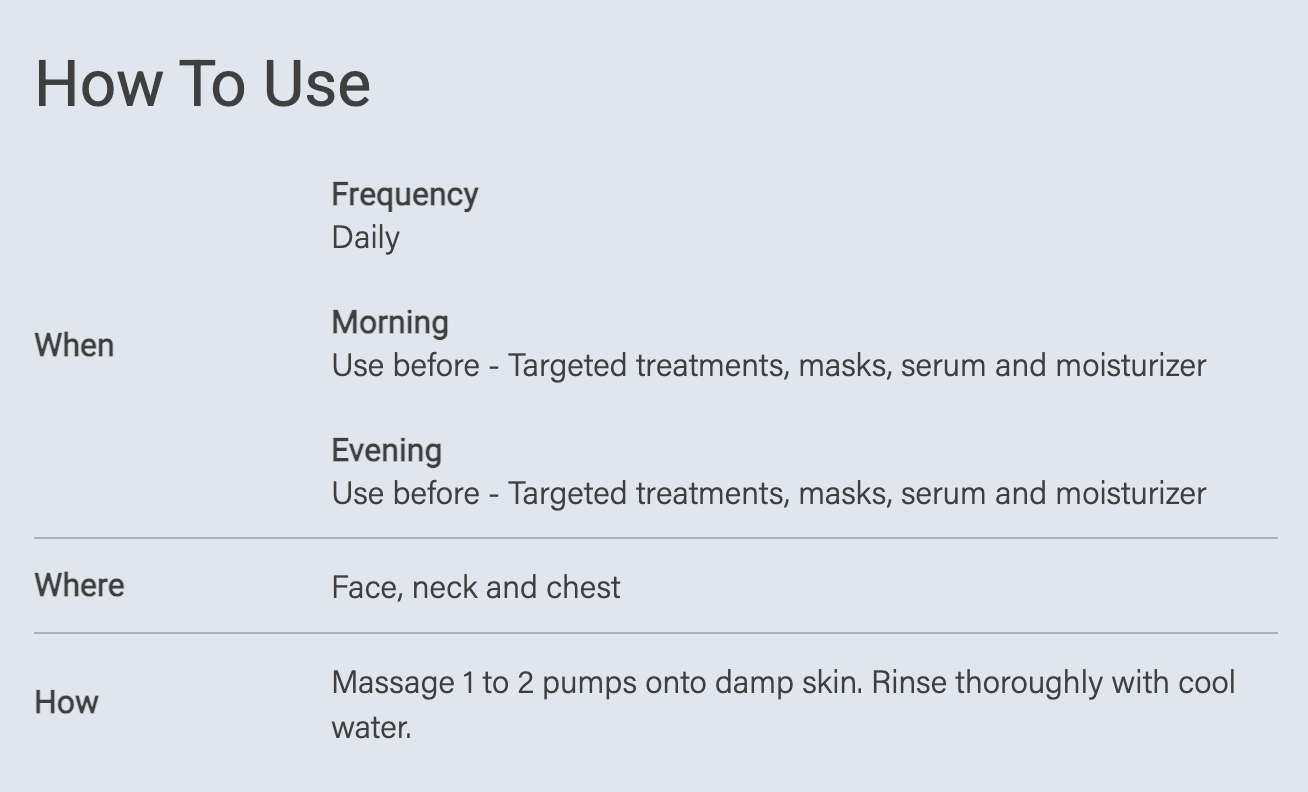Image resolution: width=1308 pixels, height=792 pixels.
Task: Select the "When" row label
Action: click(74, 346)
